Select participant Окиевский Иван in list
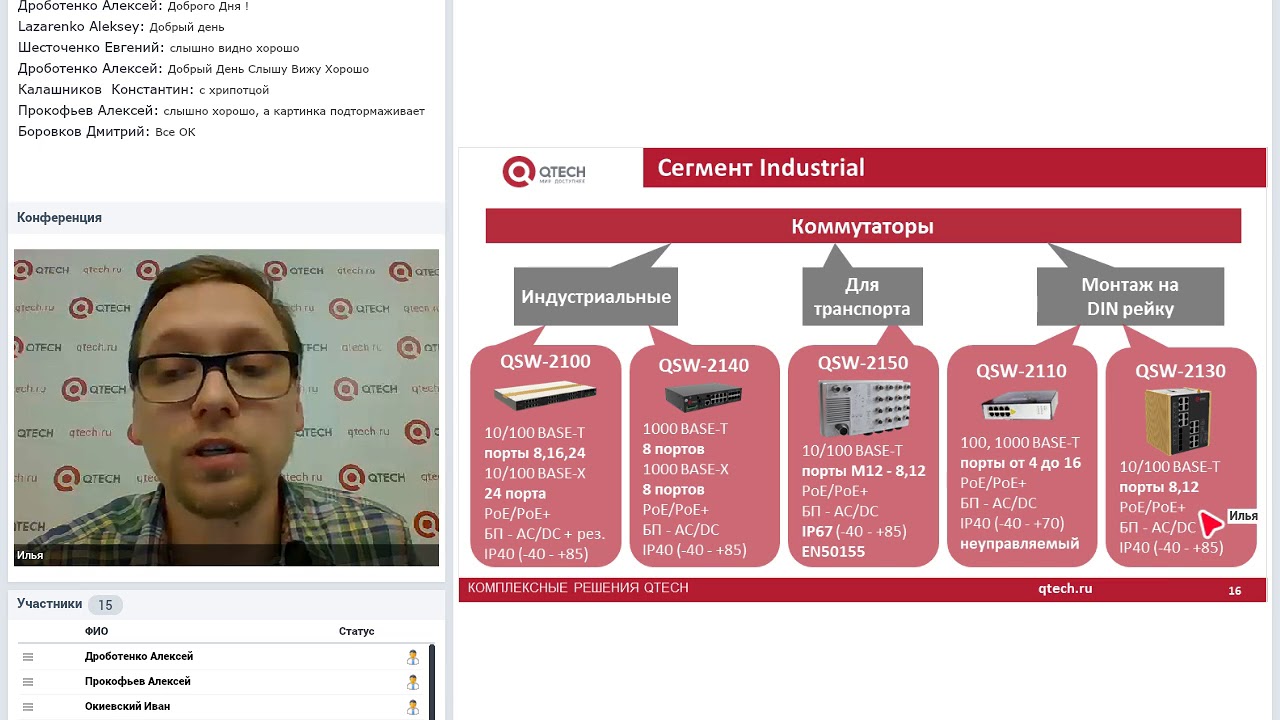1280x720 pixels. point(127,707)
